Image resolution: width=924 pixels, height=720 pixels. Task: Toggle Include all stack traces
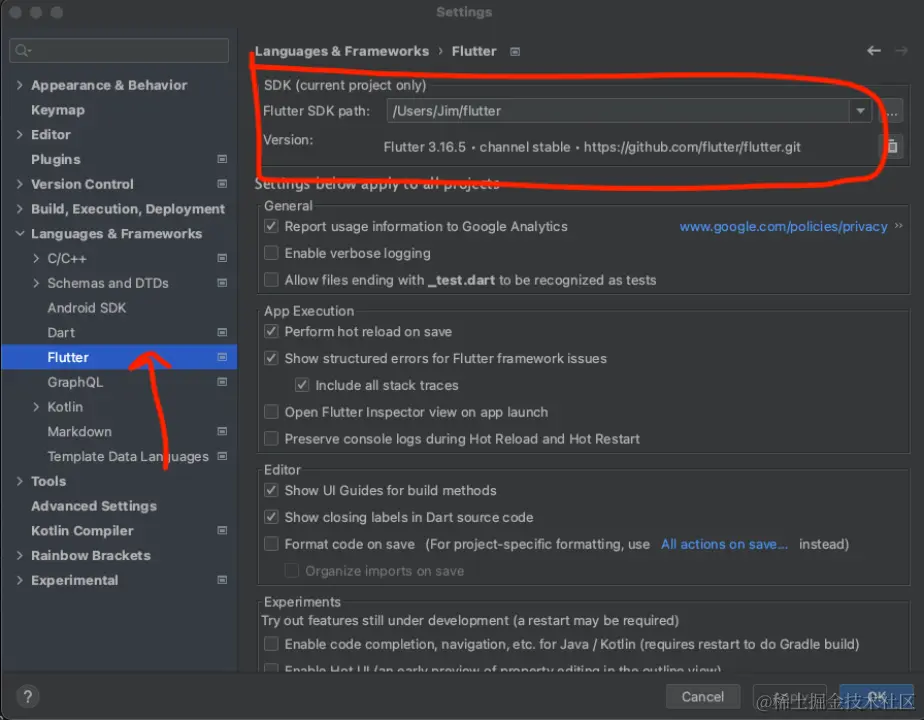coord(302,385)
